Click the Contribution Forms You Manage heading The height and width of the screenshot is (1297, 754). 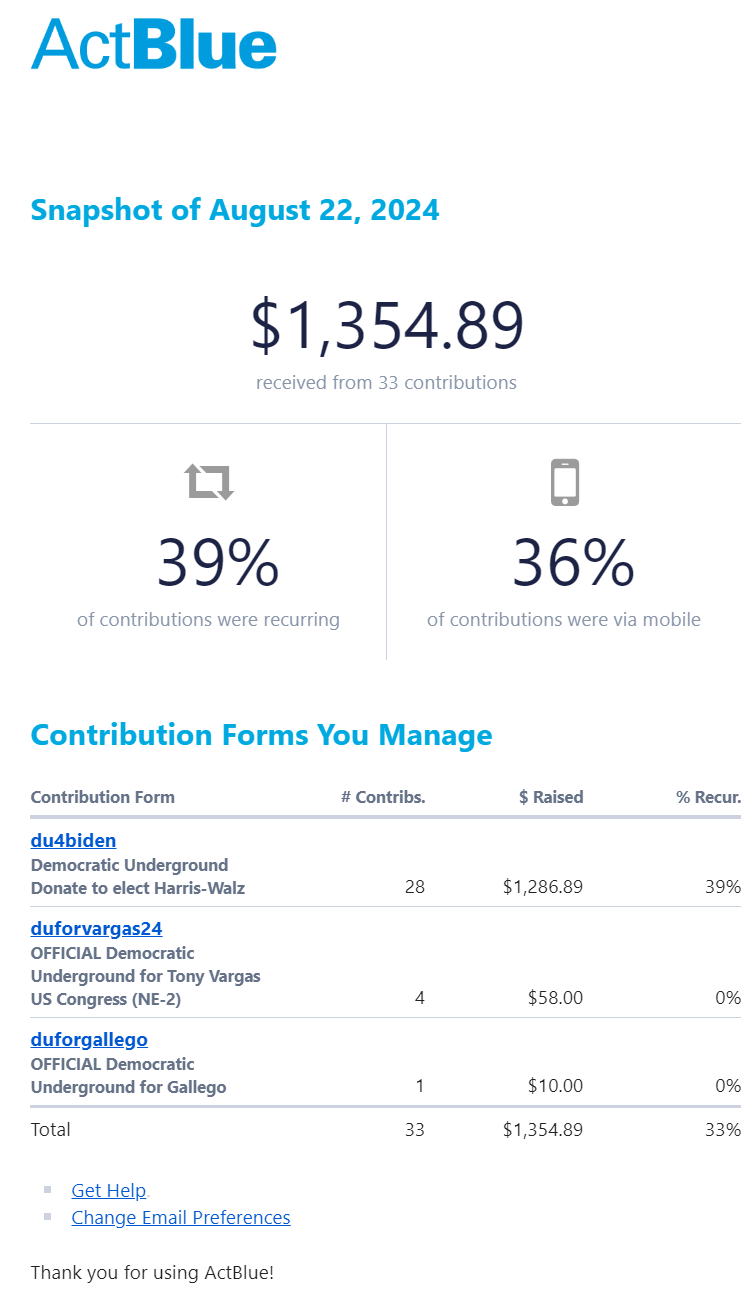point(261,736)
